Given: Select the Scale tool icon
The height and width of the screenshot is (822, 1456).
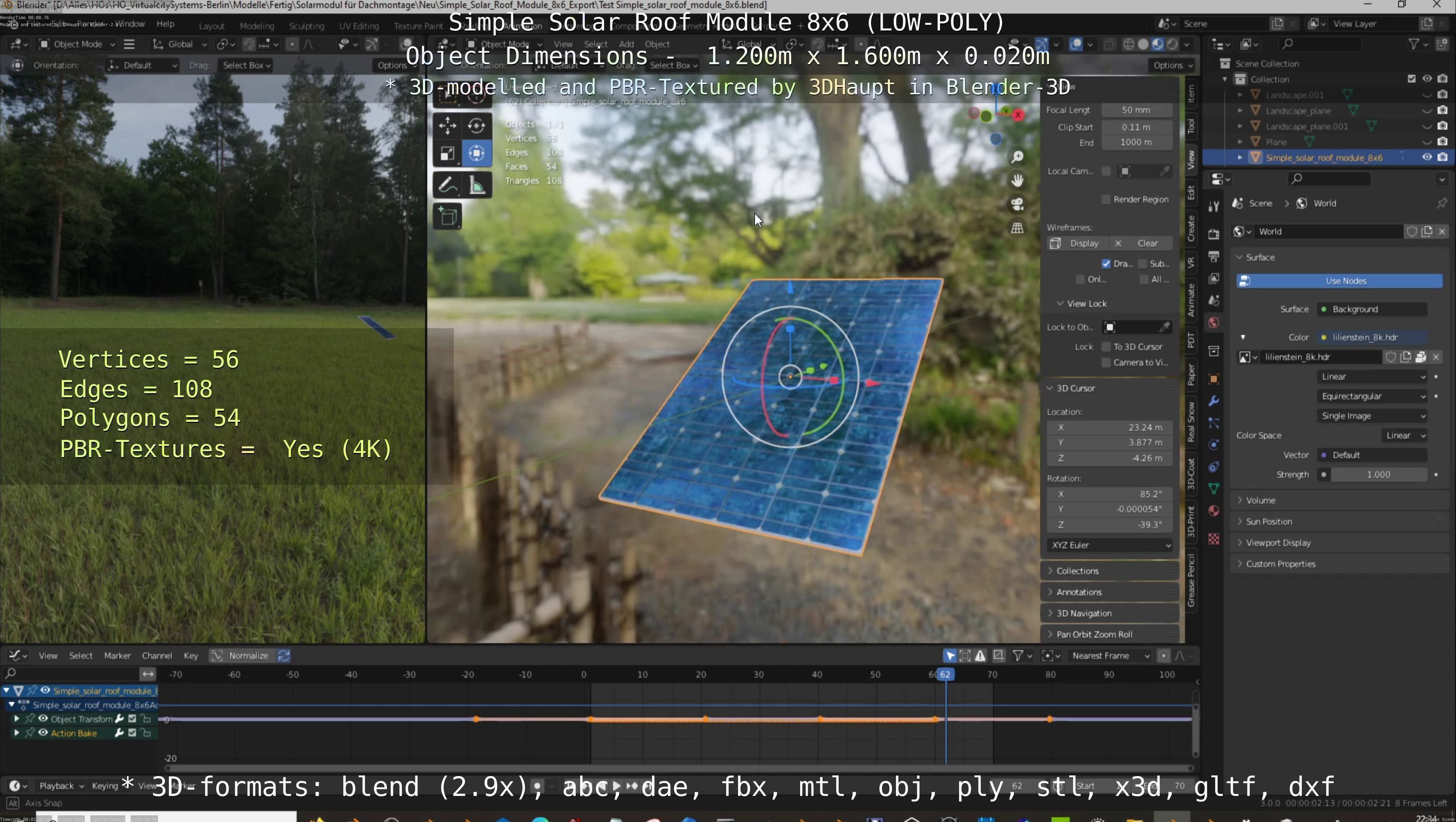Looking at the screenshot, I should coord(447,153).
